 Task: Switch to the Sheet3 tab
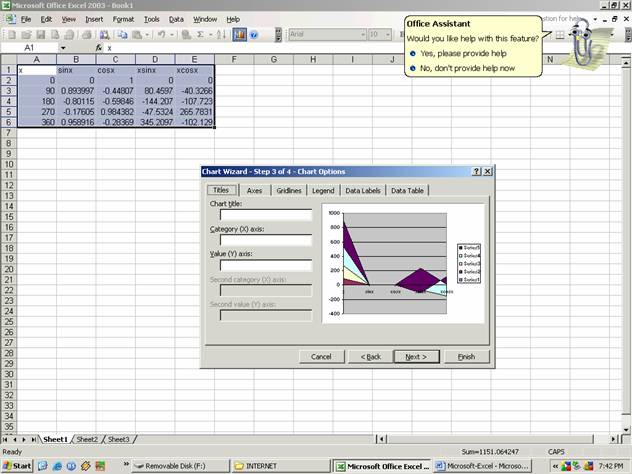pyautogui.click(x=118, y=439)
